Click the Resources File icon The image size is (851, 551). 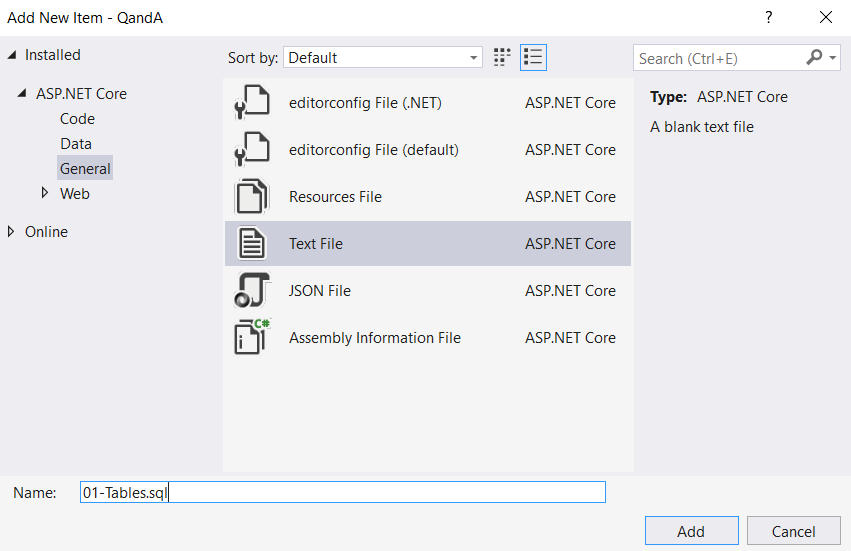tap(252, 197)
